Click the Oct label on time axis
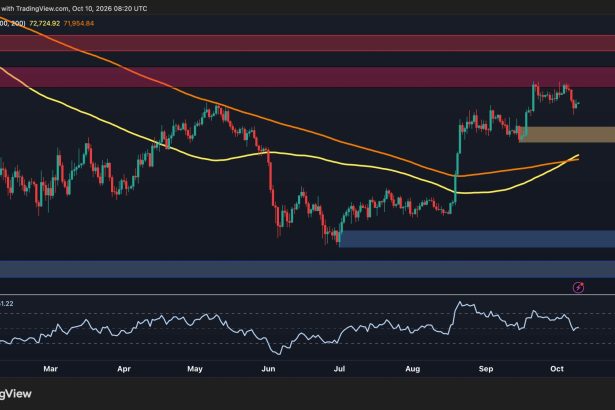This screenshot has width=615, height=410. 557,369
